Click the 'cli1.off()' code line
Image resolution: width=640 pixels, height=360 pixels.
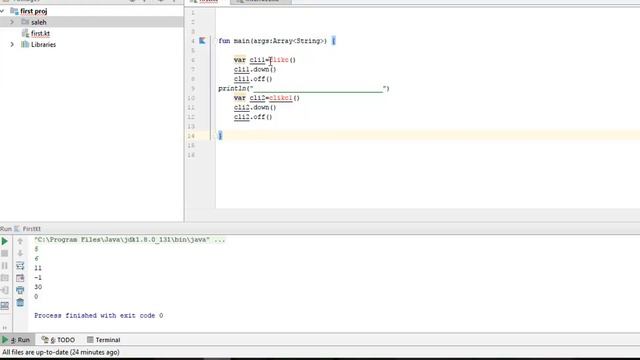[x=253, y=79]
